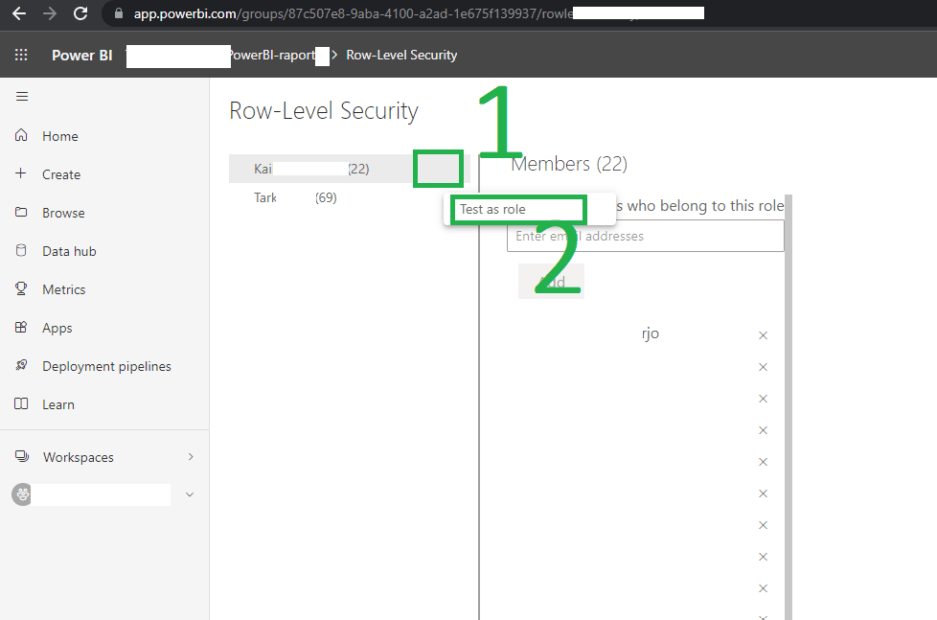Viewport: 937px width, 620px height.
Task: Open the Data hub icon
Action: (20, 250)
